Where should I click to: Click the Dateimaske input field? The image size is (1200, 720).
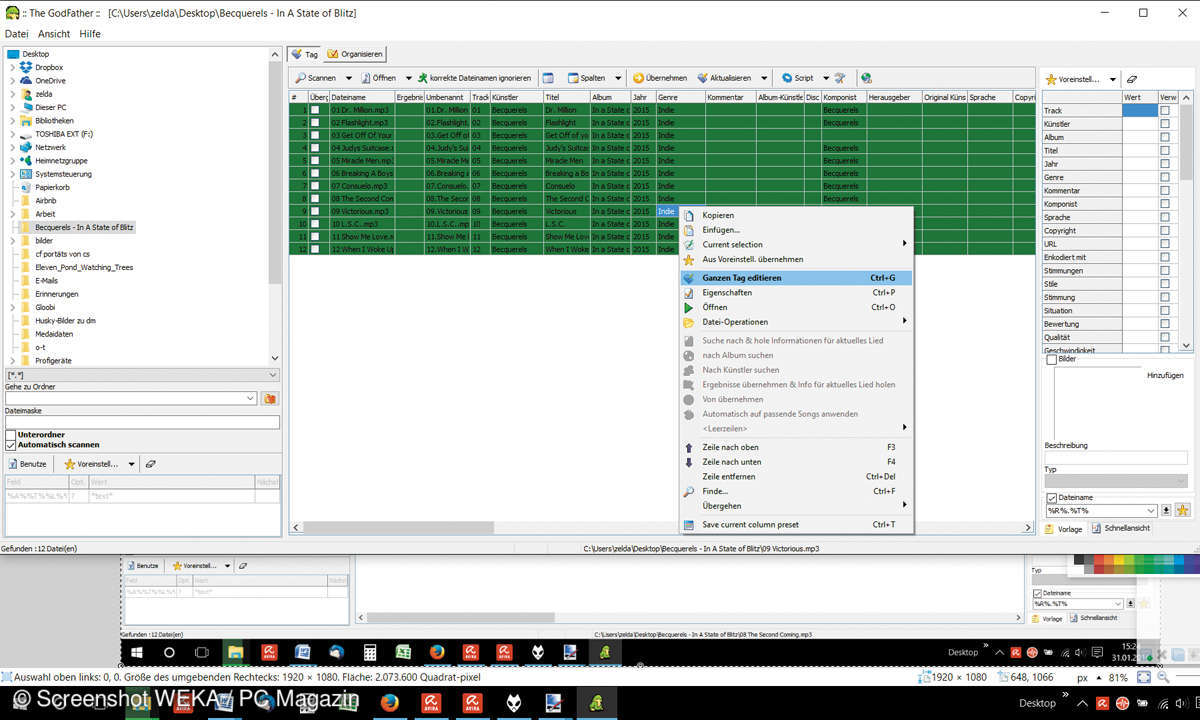point(142,422)
